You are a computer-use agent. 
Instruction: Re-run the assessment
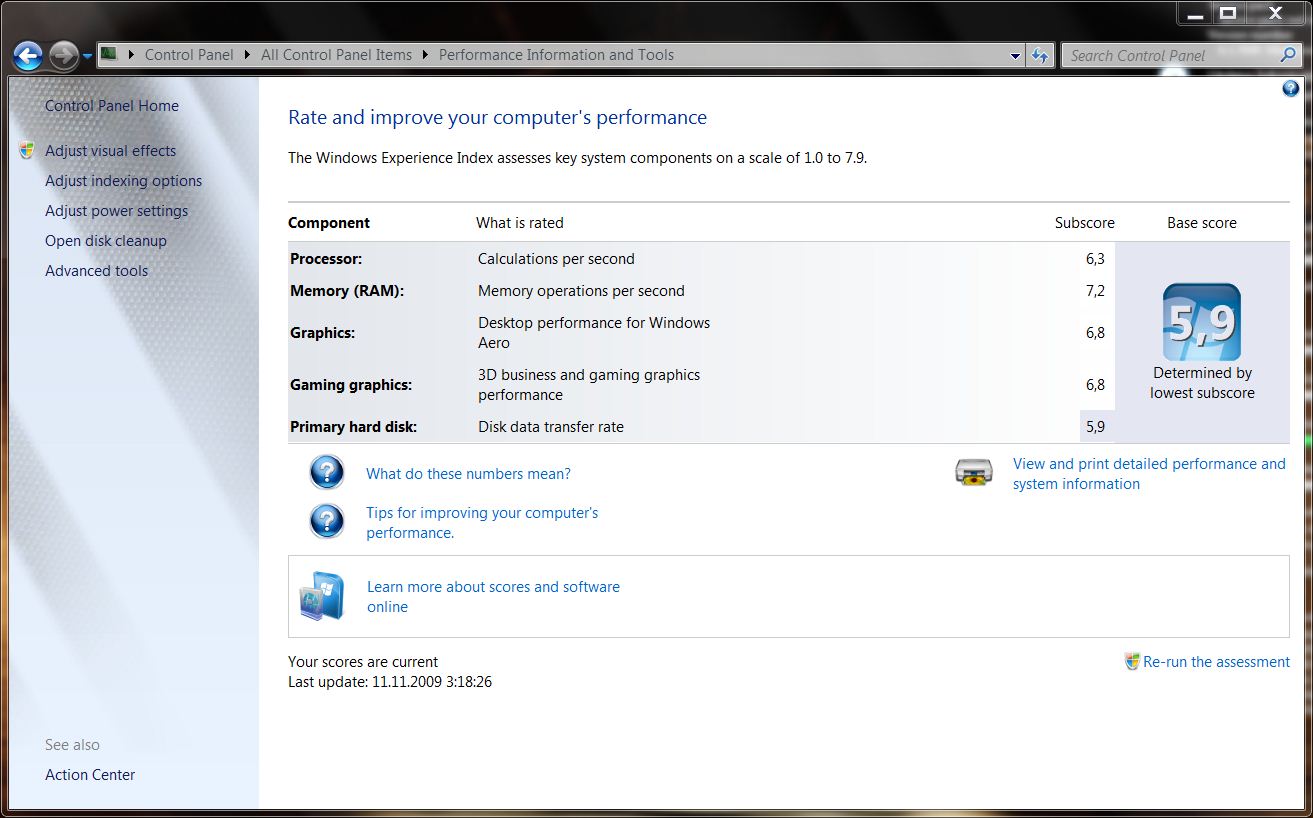tap(1216, 662)
